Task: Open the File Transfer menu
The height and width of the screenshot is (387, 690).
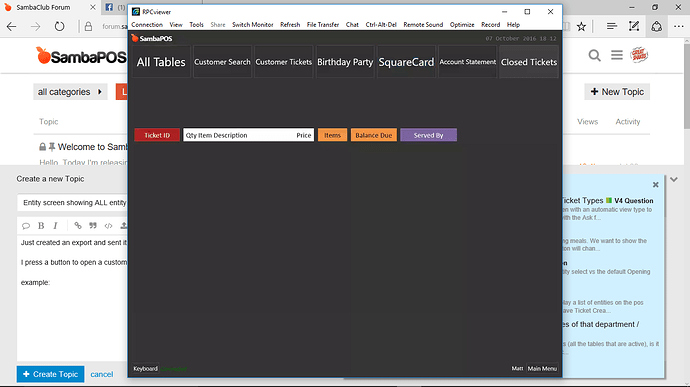Action: tap(323, 25)
